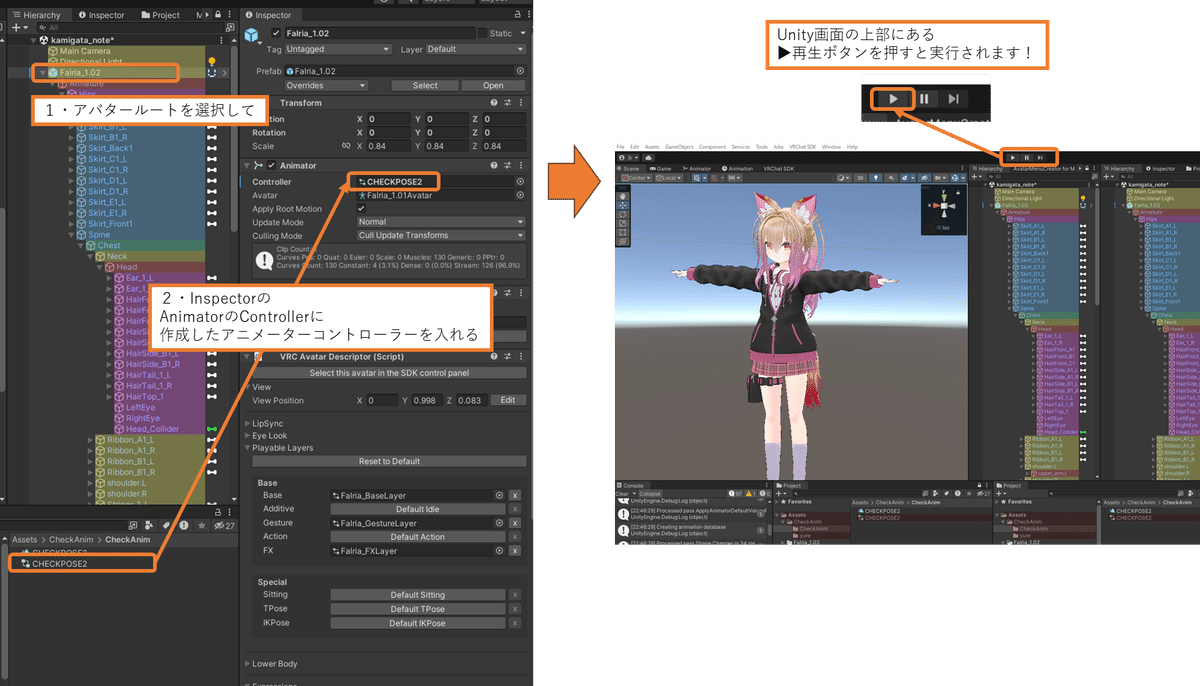The width and height of the screenshot is (1200, 686).
Task: Select the Head object cube icon
Action: pos(110,267)
